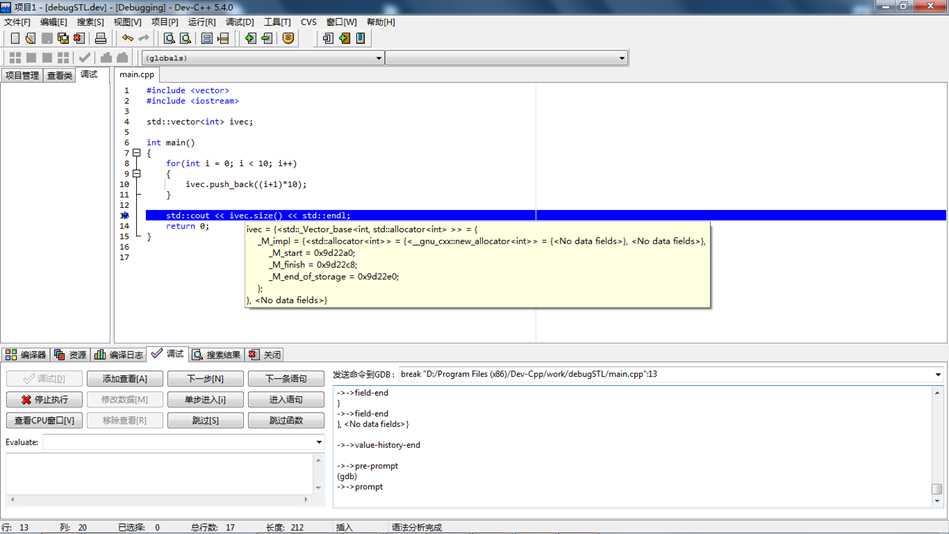Switch to the 查看类 side tab
This screenshot has height=534, width=949.
(x=59, y=75)
